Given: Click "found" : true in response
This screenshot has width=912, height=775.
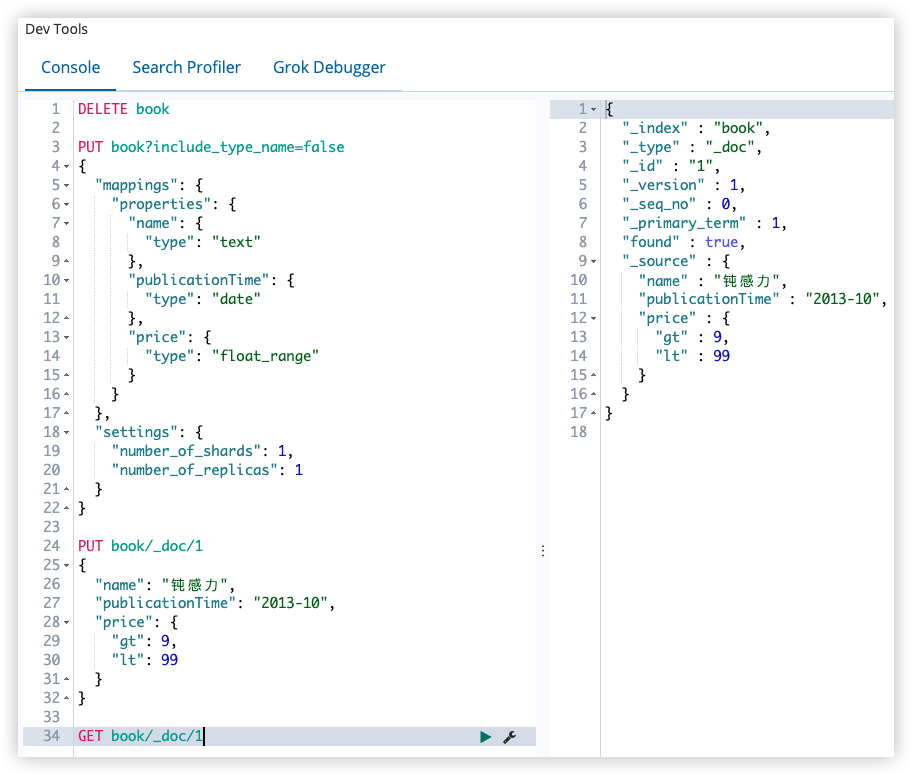Looking at the screenshot, I should [683, 242].
